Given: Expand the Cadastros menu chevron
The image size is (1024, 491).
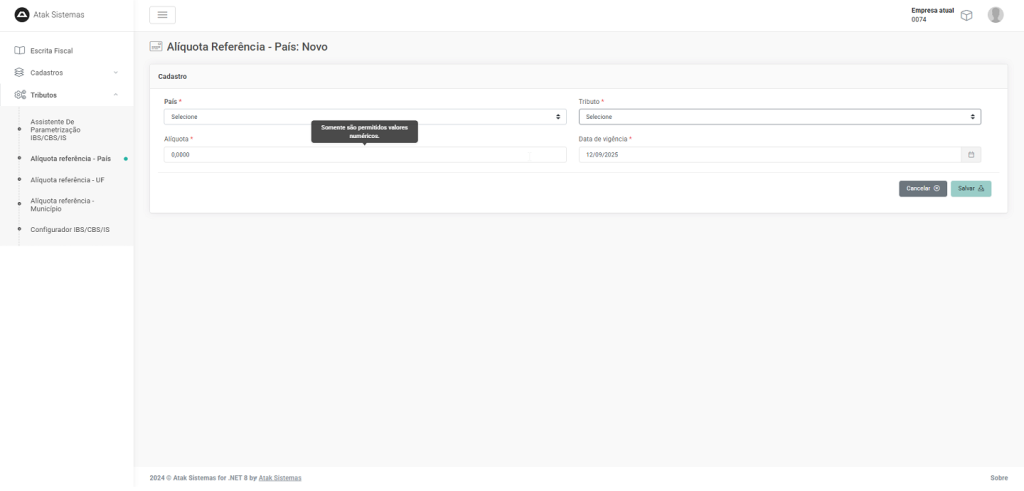Looking at the screenshot, I should click(116, 72).
